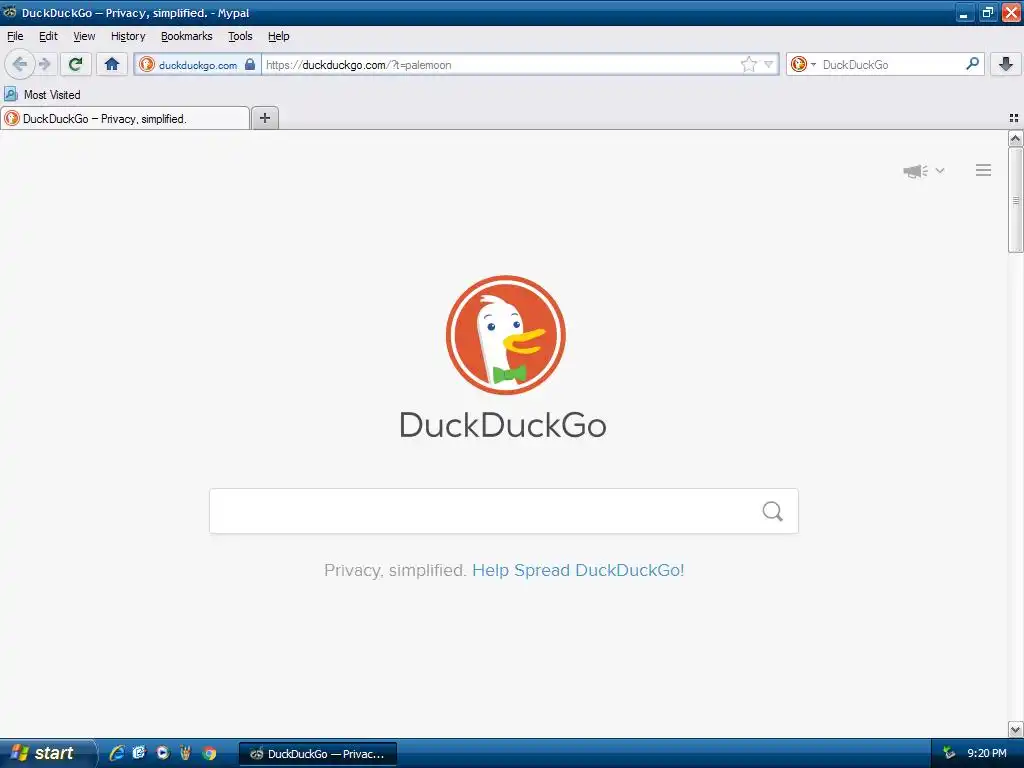Image resolution: width=1024 pixels, height=768 pixels.
Task: Click the scrollbar up arrow
Action: pyautogui.click(x=1015, y=138)
